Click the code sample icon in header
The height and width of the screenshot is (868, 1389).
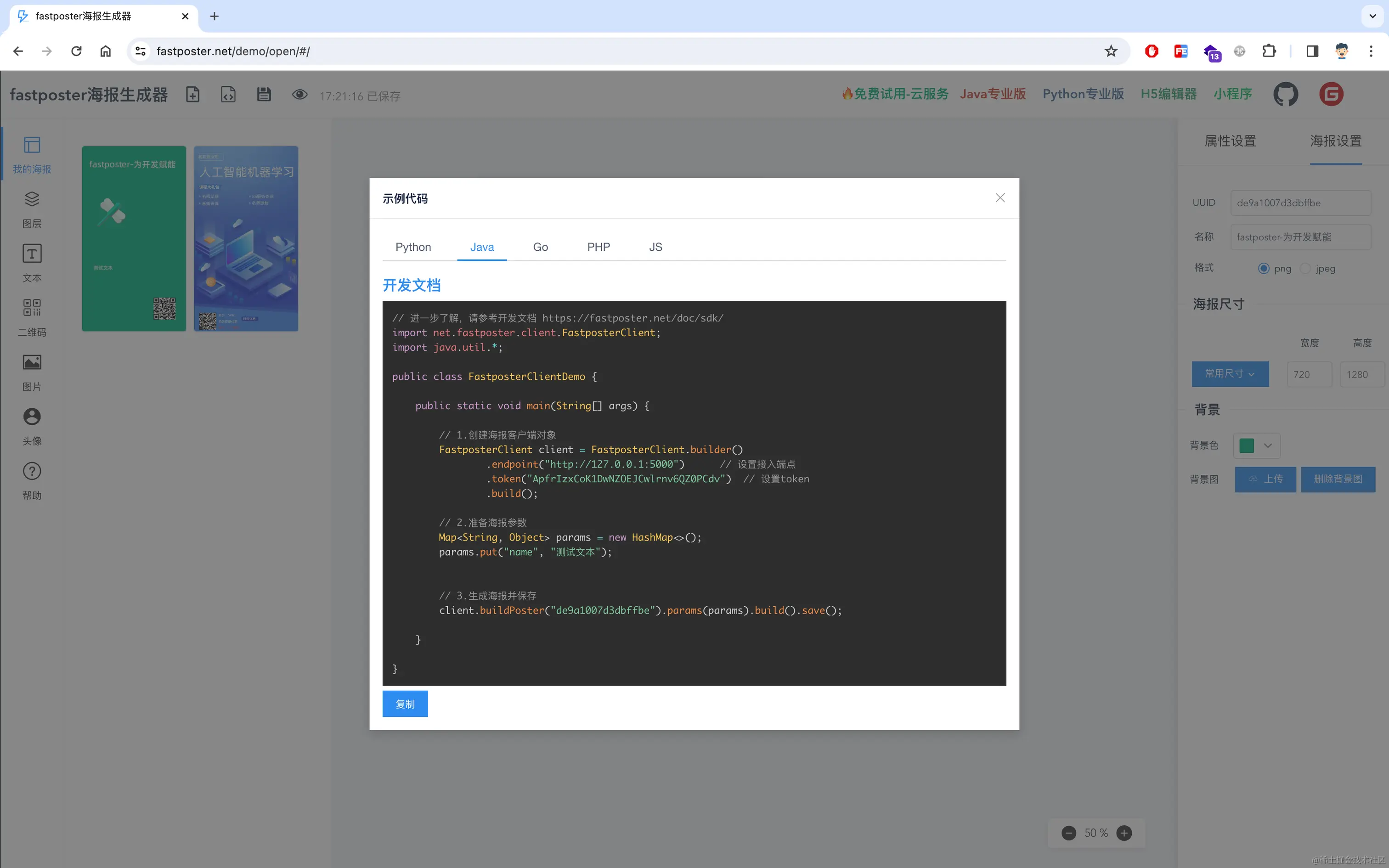coord(228,95)
